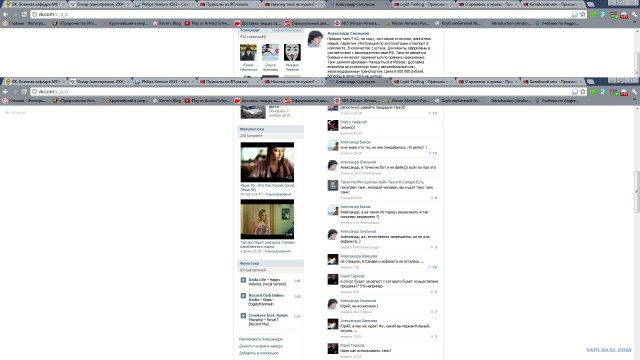Image resolution: width=640 pixels, height=360 pixels.
Task: Open the car photo thumbnail in sidebar
Action: [253, 112]
